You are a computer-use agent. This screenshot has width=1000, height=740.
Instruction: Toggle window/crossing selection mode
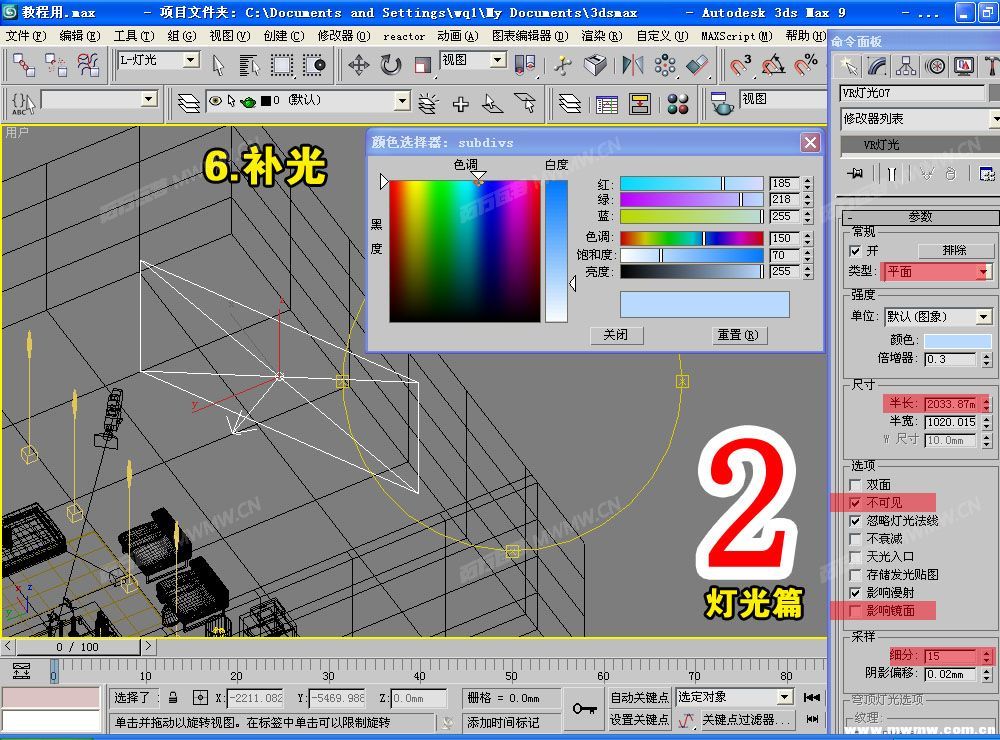pos(313,65)
